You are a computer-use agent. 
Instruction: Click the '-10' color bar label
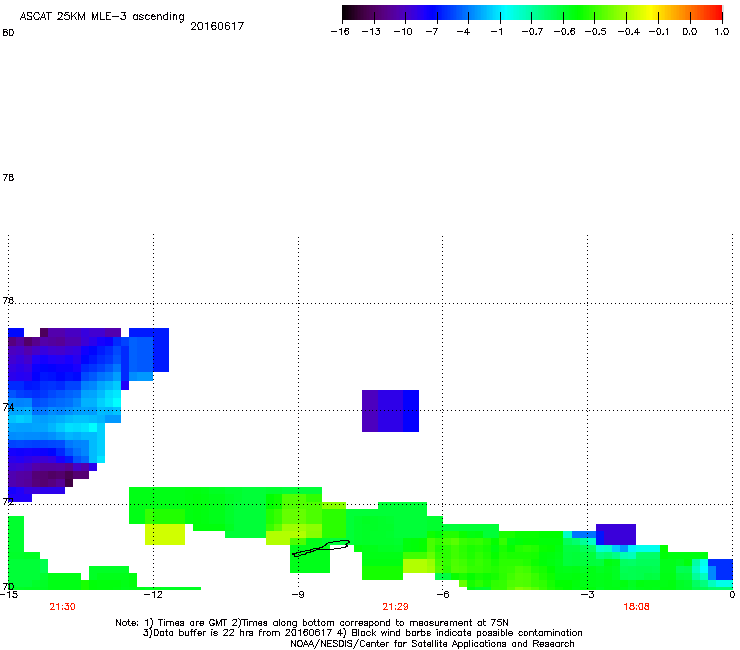403,32
